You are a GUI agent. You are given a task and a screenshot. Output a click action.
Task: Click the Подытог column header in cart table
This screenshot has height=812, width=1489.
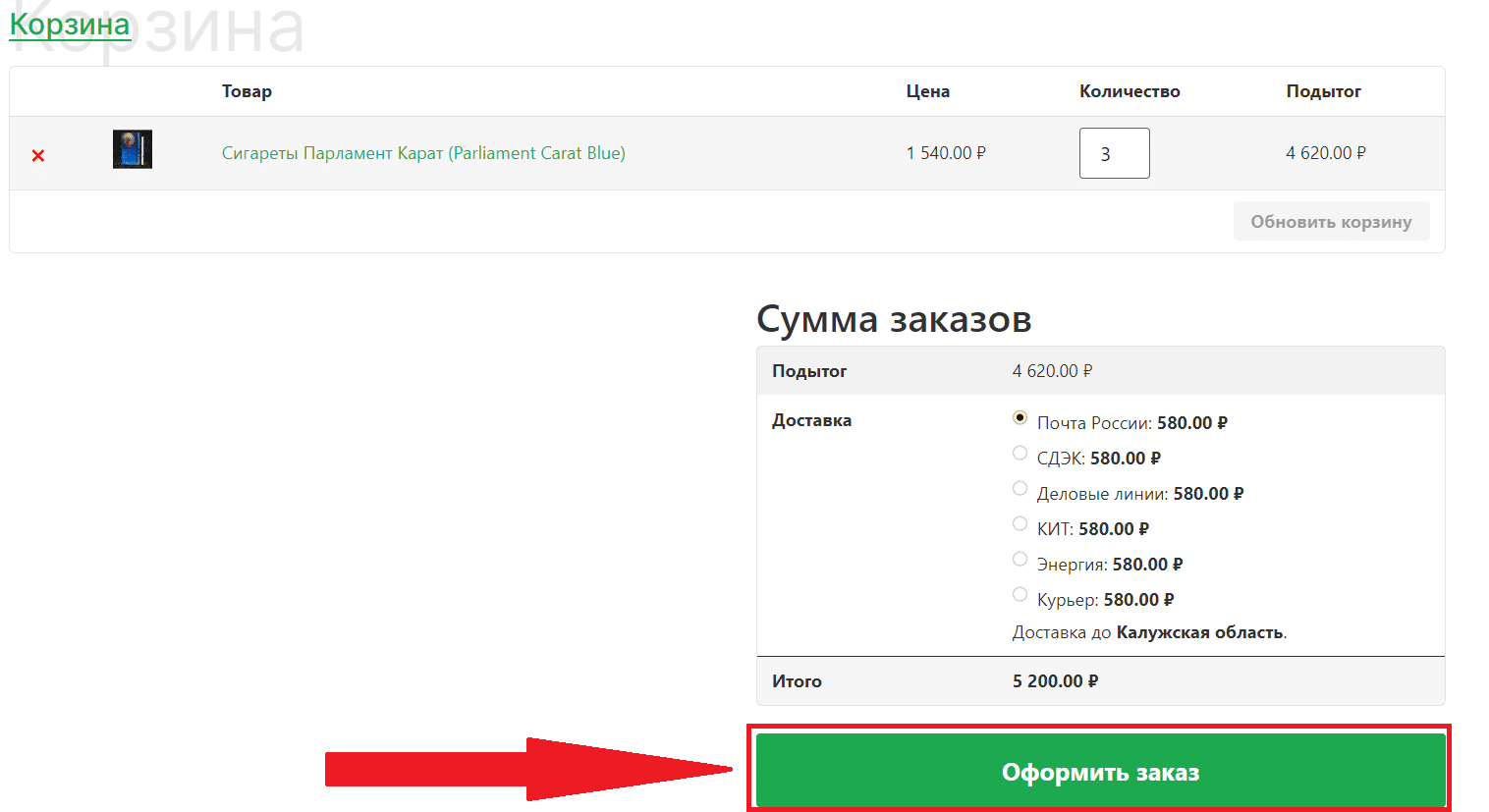click(x=1323, y=91)
